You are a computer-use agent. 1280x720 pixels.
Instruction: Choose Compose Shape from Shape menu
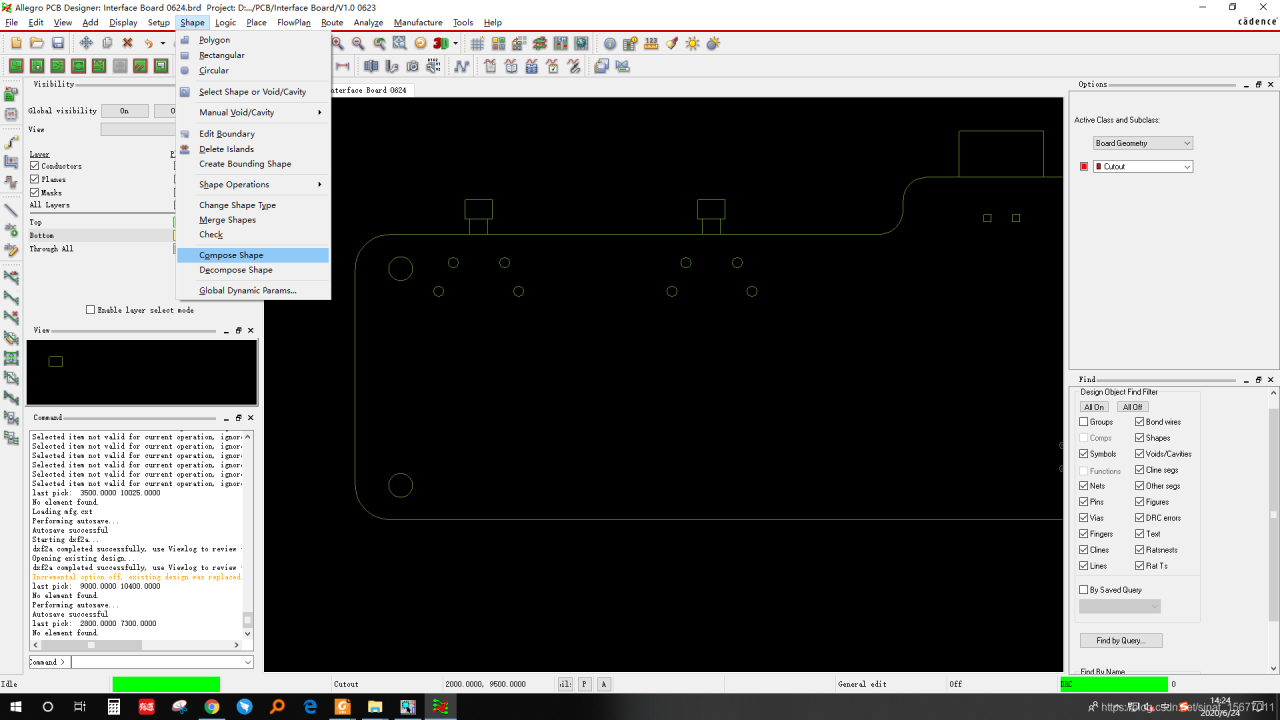point(231,255)
